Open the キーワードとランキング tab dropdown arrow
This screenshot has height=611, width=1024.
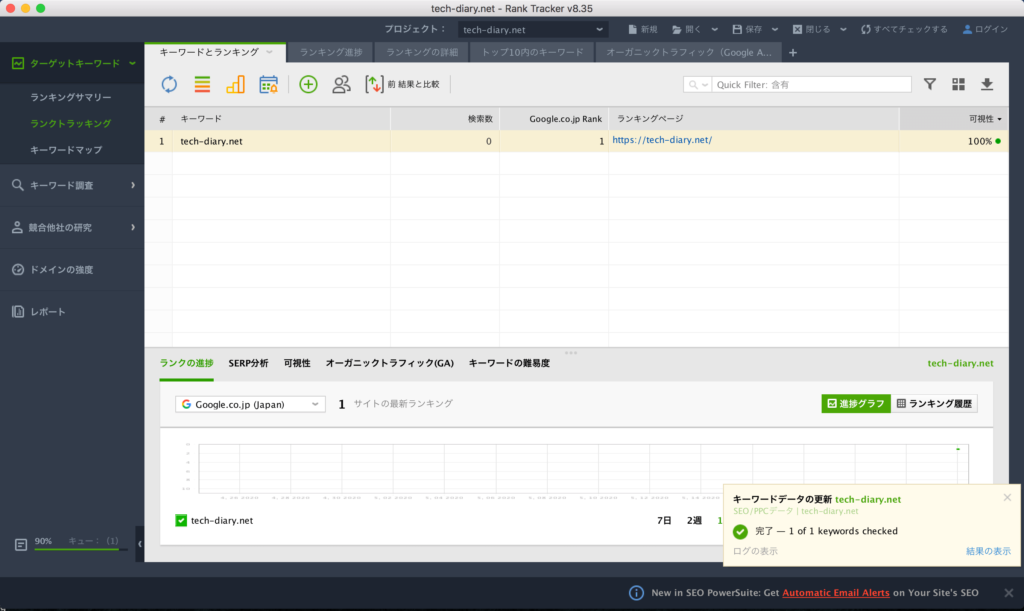[x=269, y=52]
